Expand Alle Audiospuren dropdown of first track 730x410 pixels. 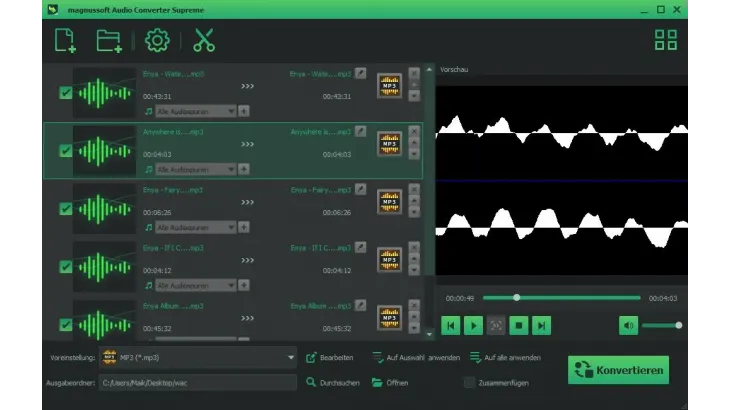click(231, 112)
